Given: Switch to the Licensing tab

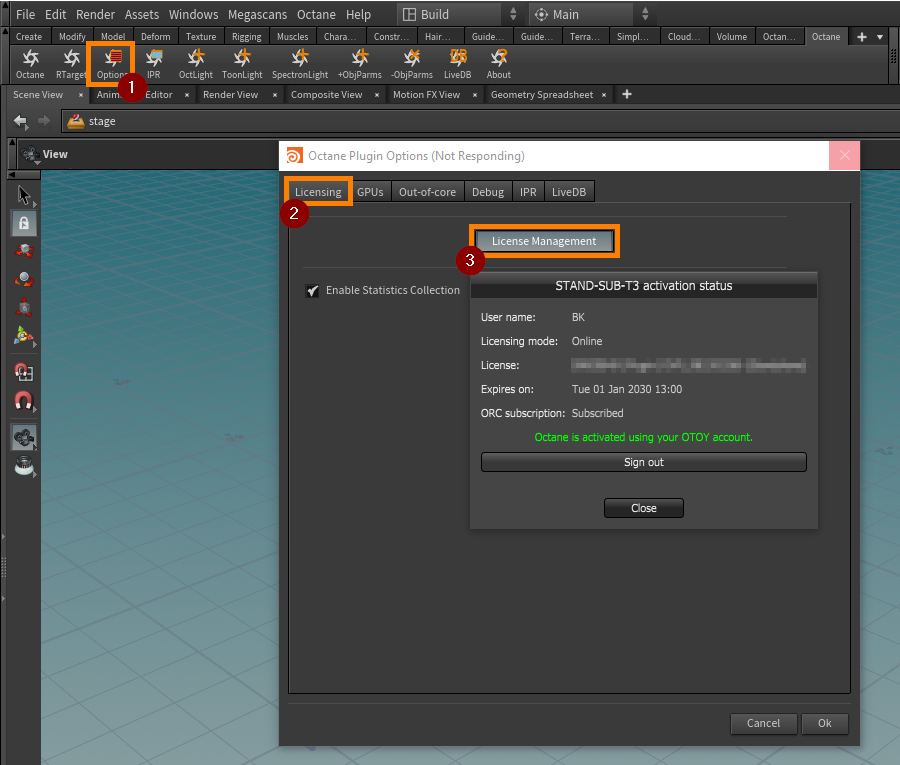Looking at the screenshot, I should (x=318, y=192).
